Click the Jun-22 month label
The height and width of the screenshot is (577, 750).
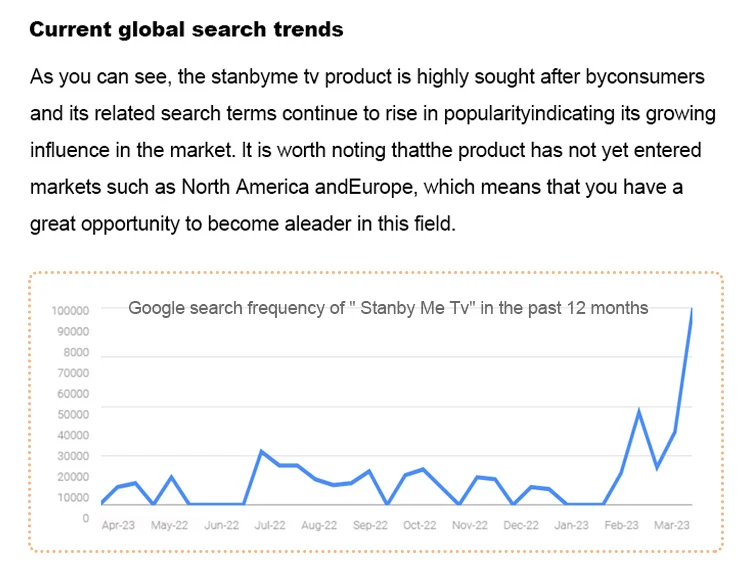tap(220, 525)
